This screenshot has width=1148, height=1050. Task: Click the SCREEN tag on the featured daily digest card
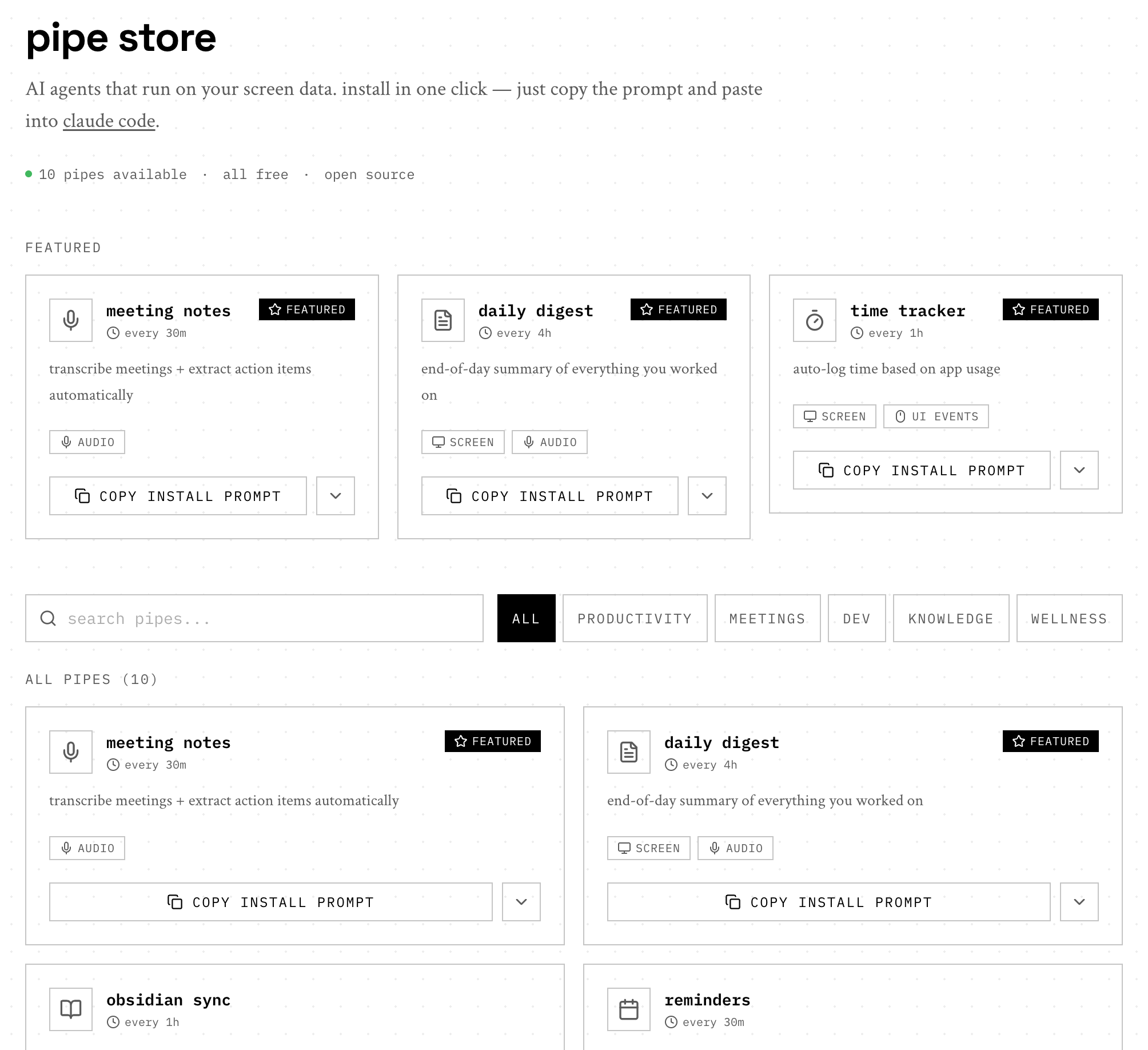pos(463,442)
